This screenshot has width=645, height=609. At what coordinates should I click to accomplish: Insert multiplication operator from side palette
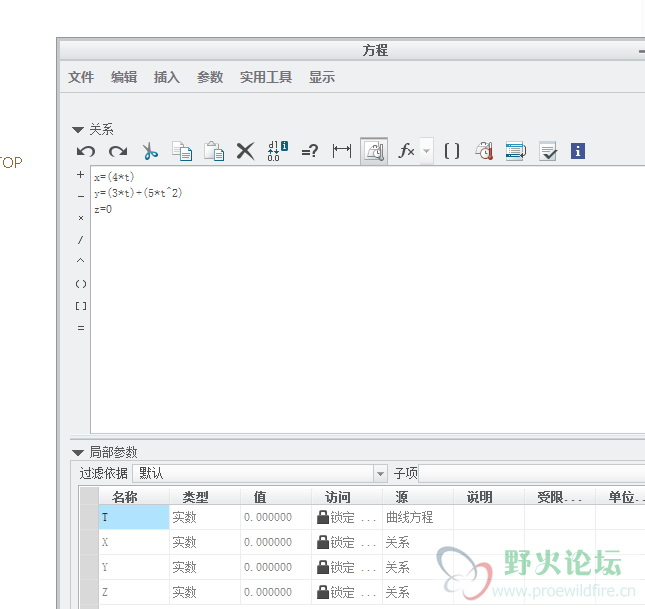(x=81, y=218)
